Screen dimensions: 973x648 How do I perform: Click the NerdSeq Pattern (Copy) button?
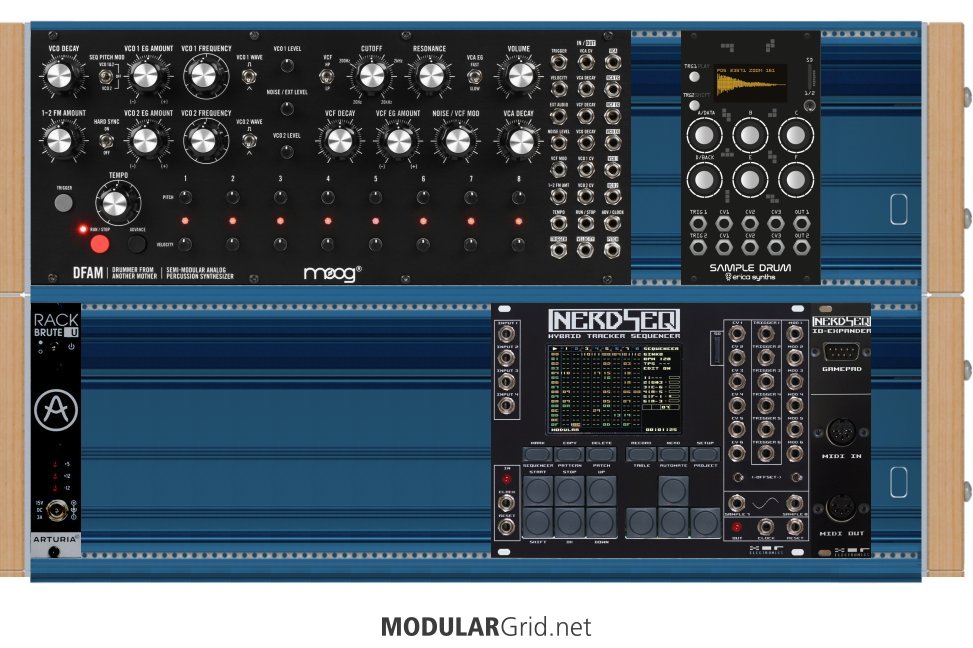click(x=569, y=454)
